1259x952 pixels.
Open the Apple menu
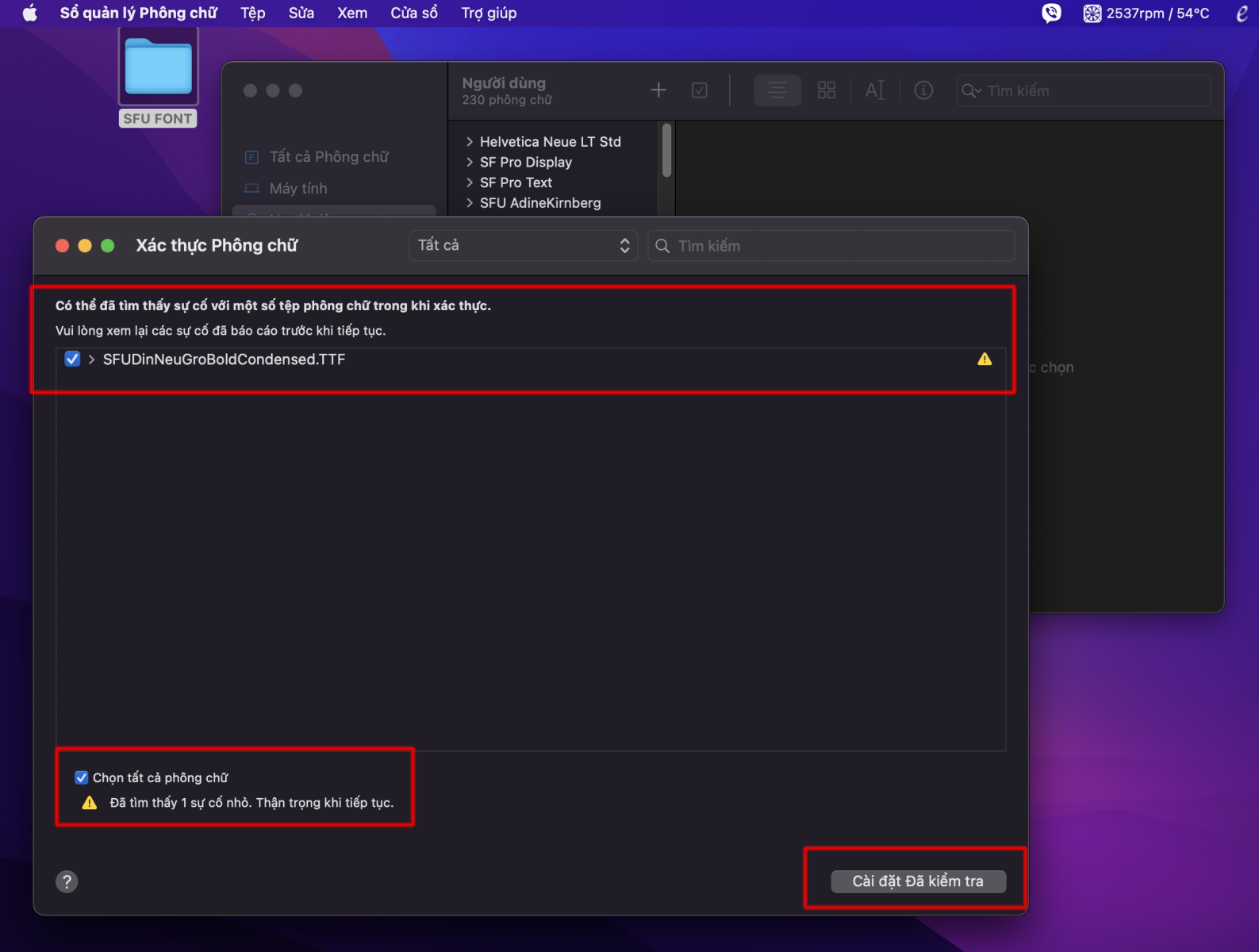click(x=30, y=13)
